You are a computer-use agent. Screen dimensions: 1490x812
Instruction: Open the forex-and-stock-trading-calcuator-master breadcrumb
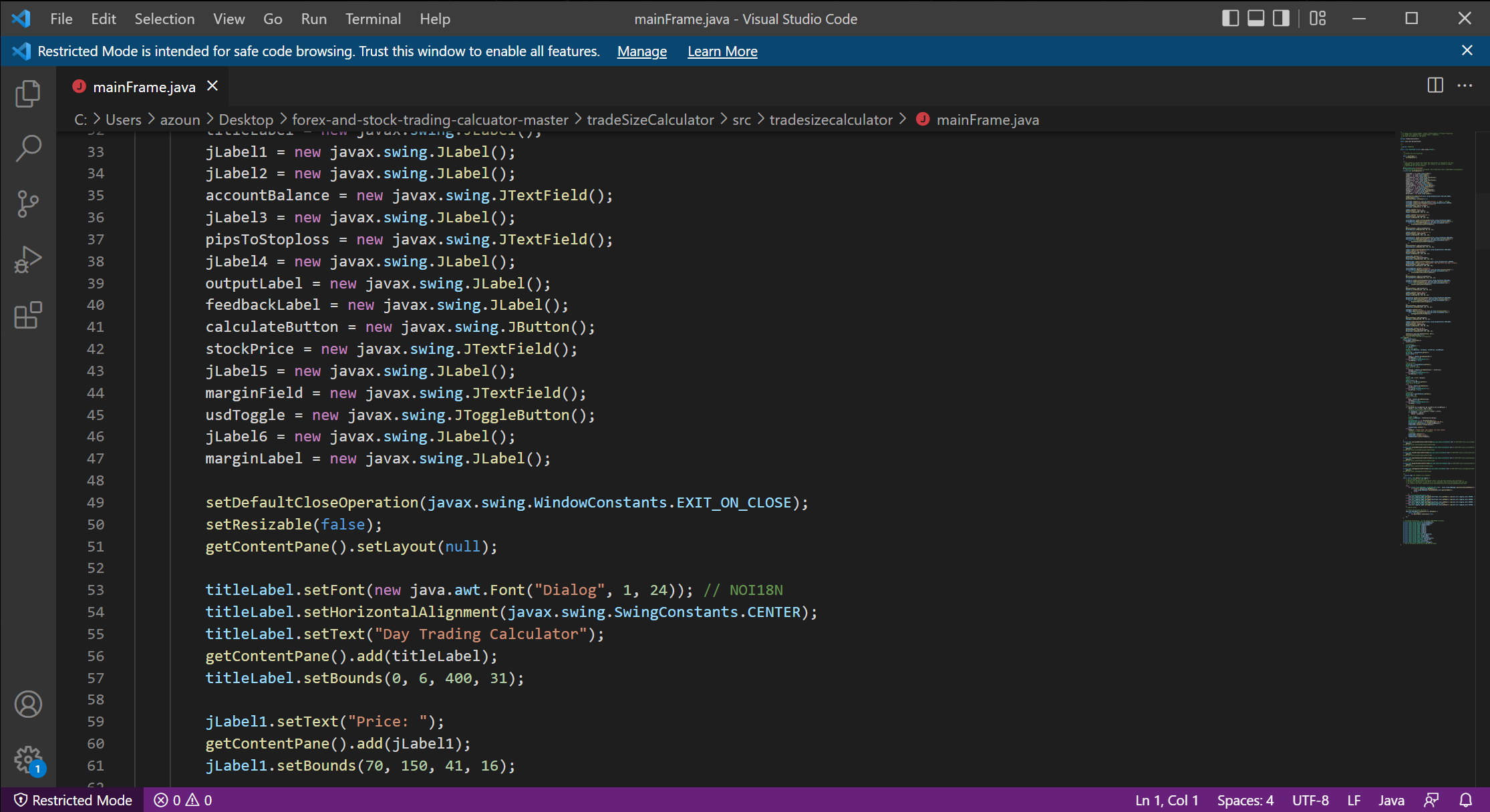[x=430, y=120]
